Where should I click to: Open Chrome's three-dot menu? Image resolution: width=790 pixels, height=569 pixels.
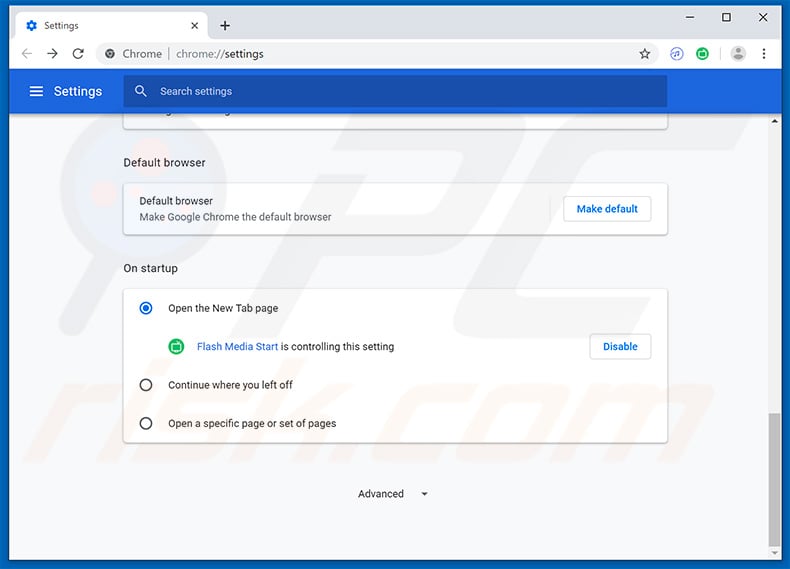tap(764, 53)
